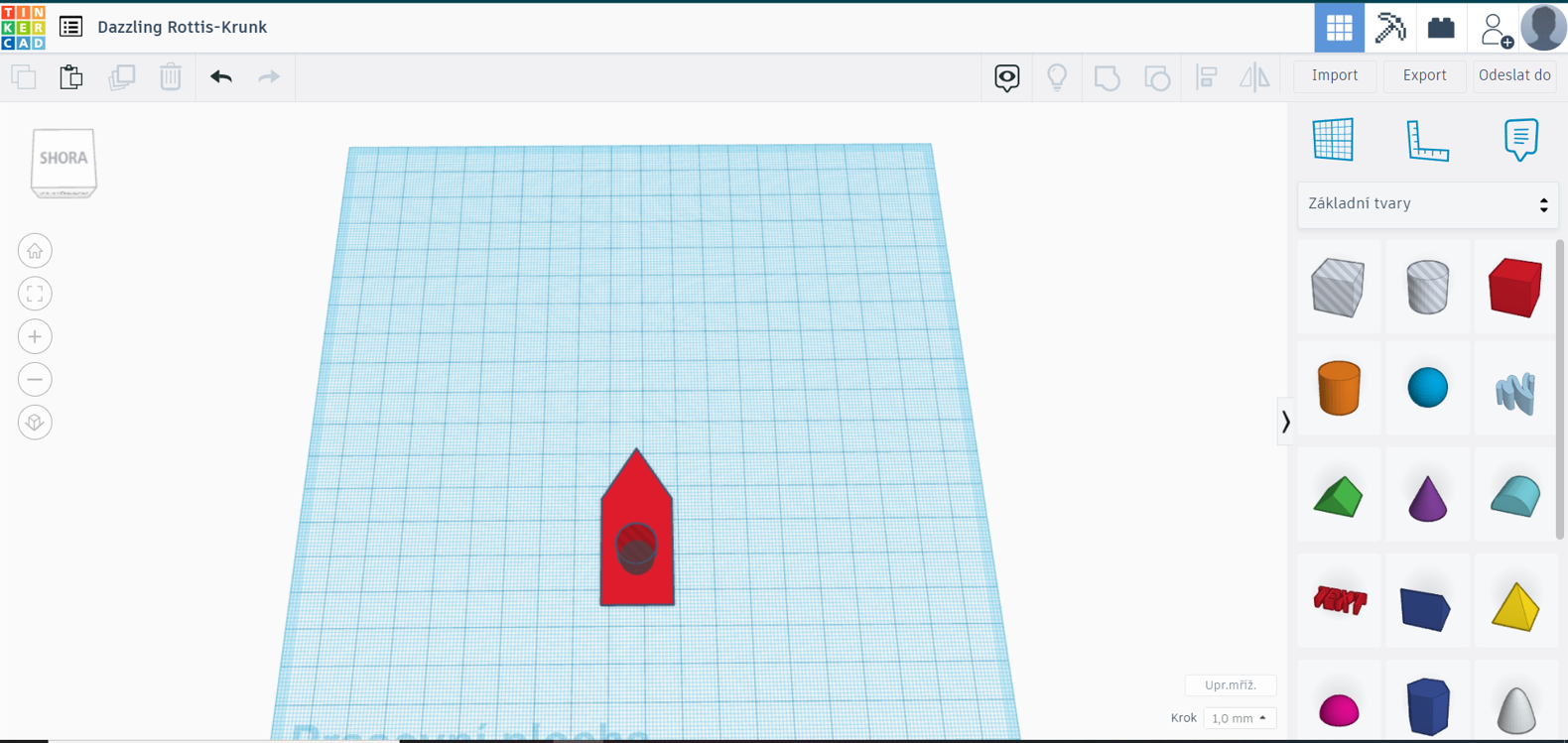Screen dimensions: 1568x743
Task: Zoom in with the plus icon
Action: point(35,337)
